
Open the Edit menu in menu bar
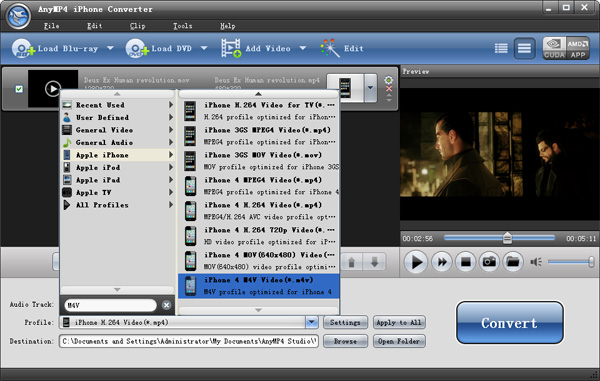[95, 26]
